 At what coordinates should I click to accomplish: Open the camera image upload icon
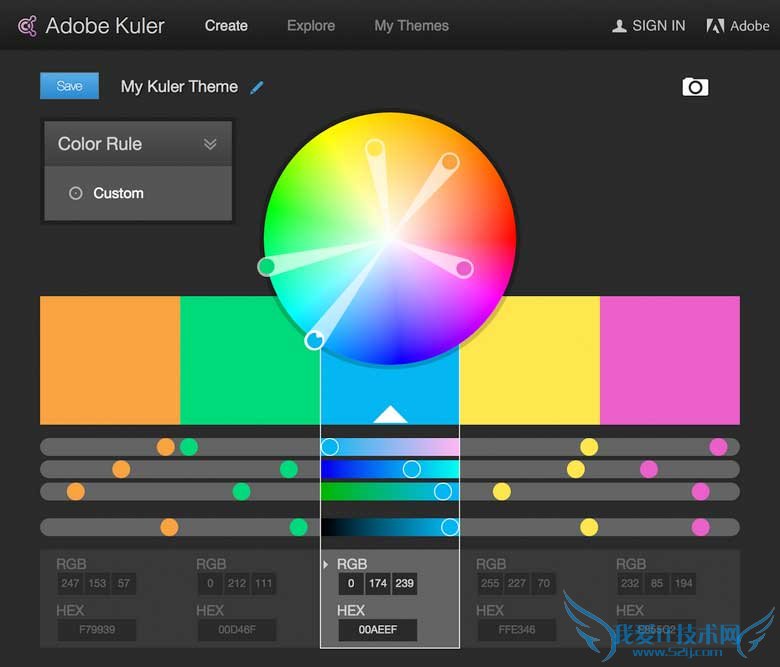(695, 87)
